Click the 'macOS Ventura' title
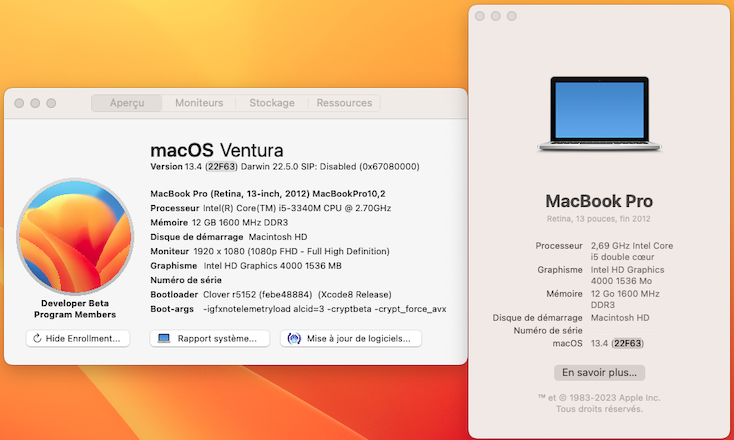The image size is (734, 440). pyautogui.click(x=217, y=150)
